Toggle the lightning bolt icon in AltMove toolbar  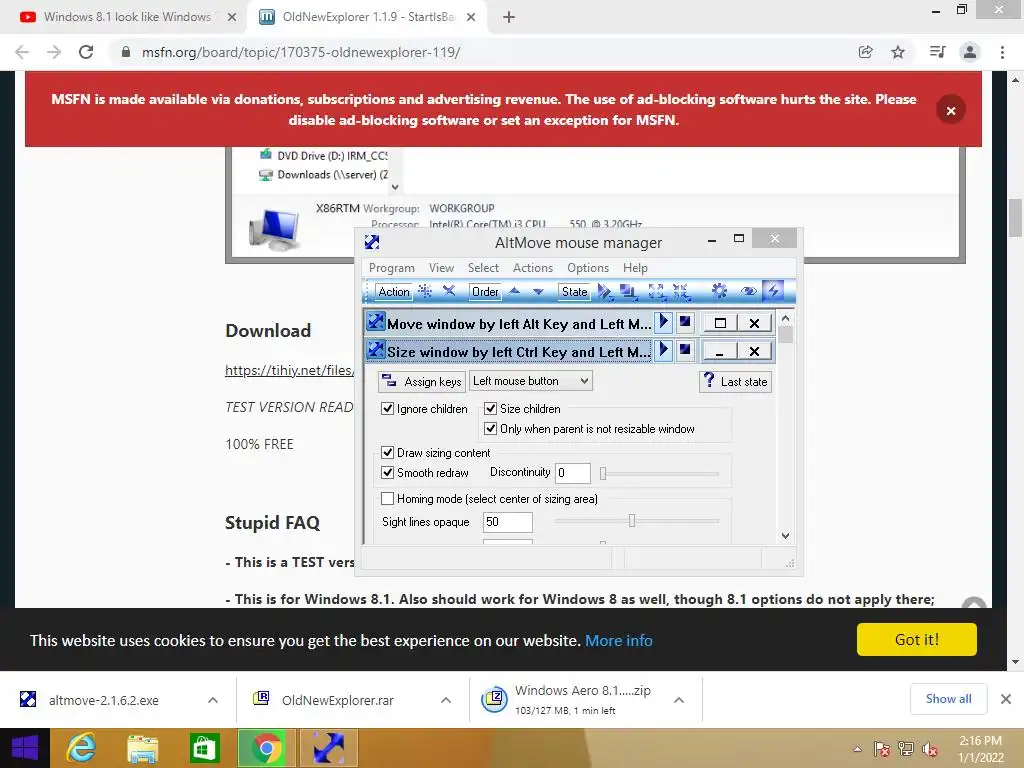click(773, 291)
